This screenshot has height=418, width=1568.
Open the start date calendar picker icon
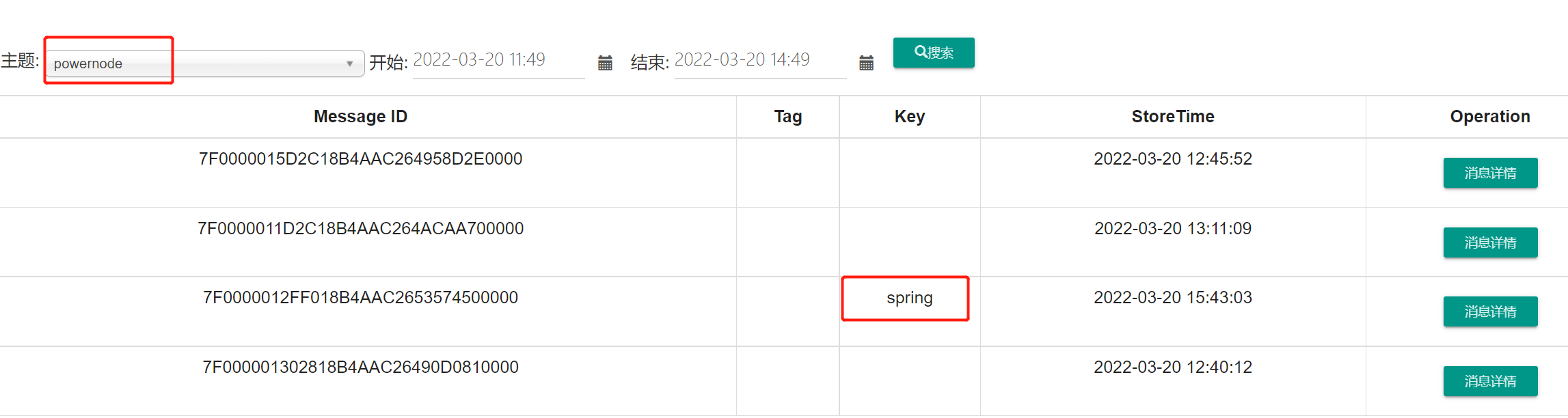[605, 63]
